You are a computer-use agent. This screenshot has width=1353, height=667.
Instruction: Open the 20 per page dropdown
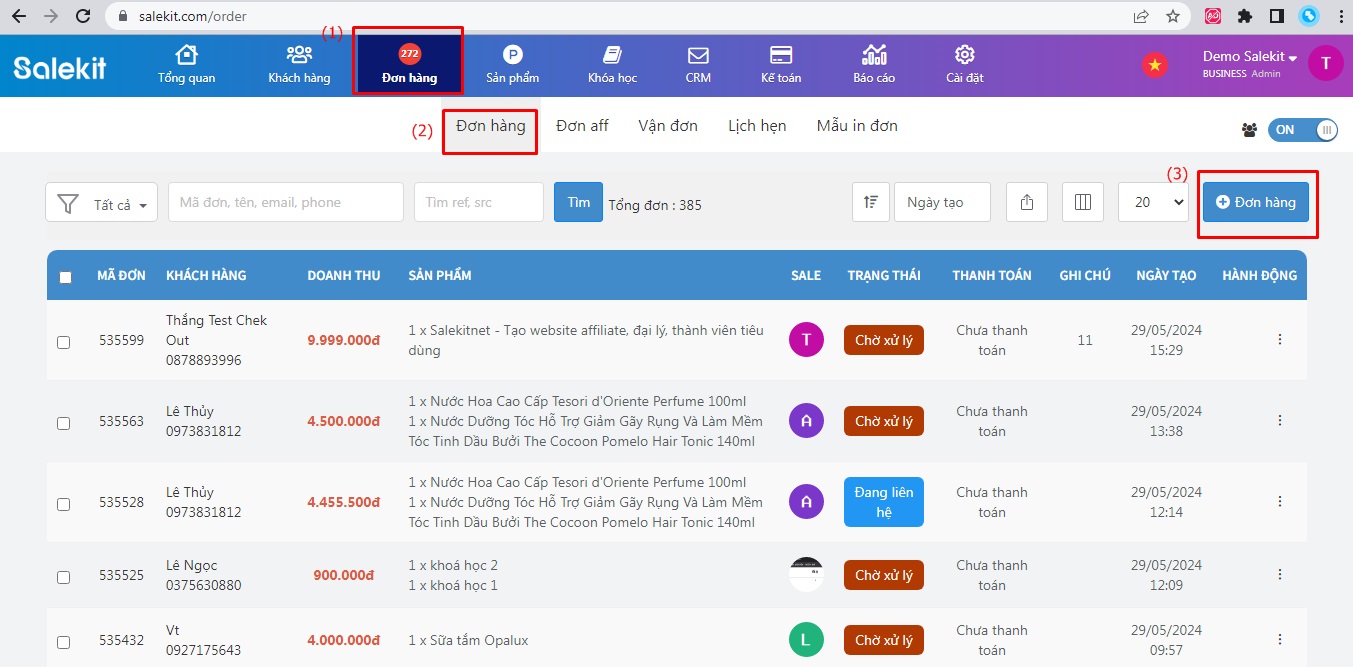click(1152, 202)
